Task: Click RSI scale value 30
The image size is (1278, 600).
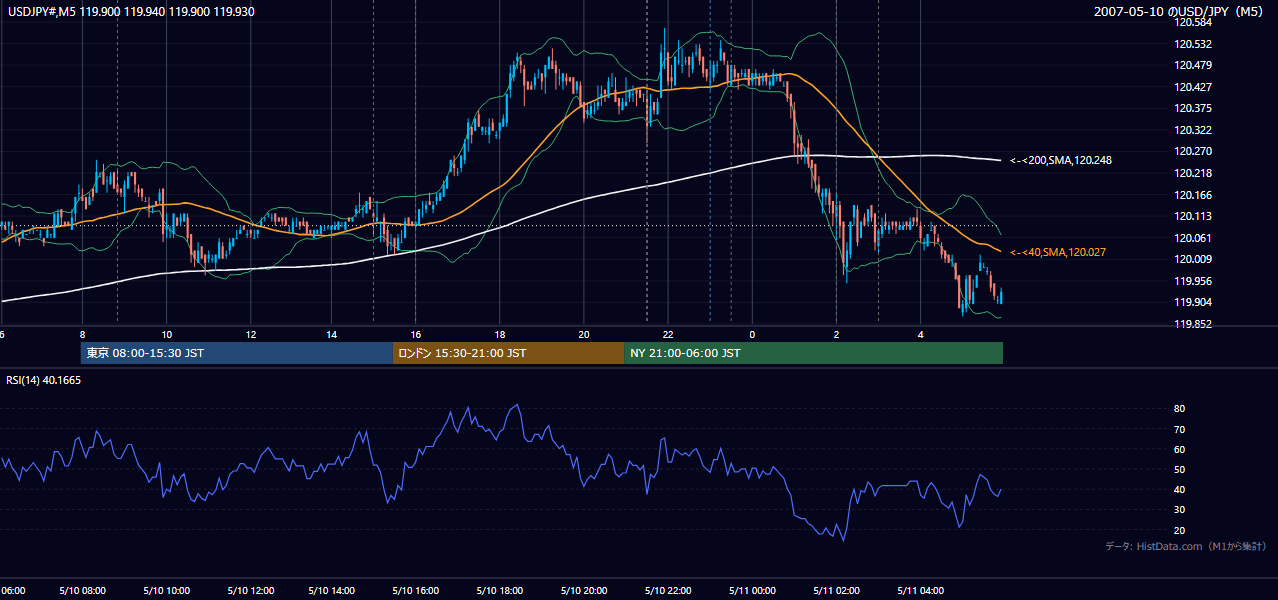Action: coord(1179,510)
